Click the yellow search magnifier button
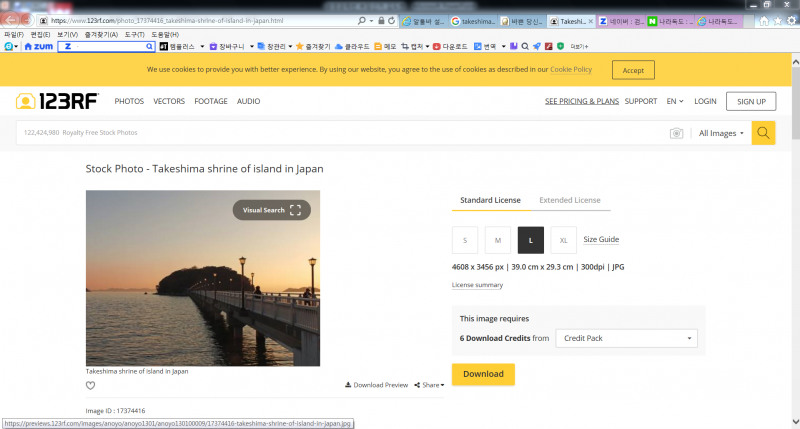This screenshot has width=800, height=429. (x=763, y=133)
